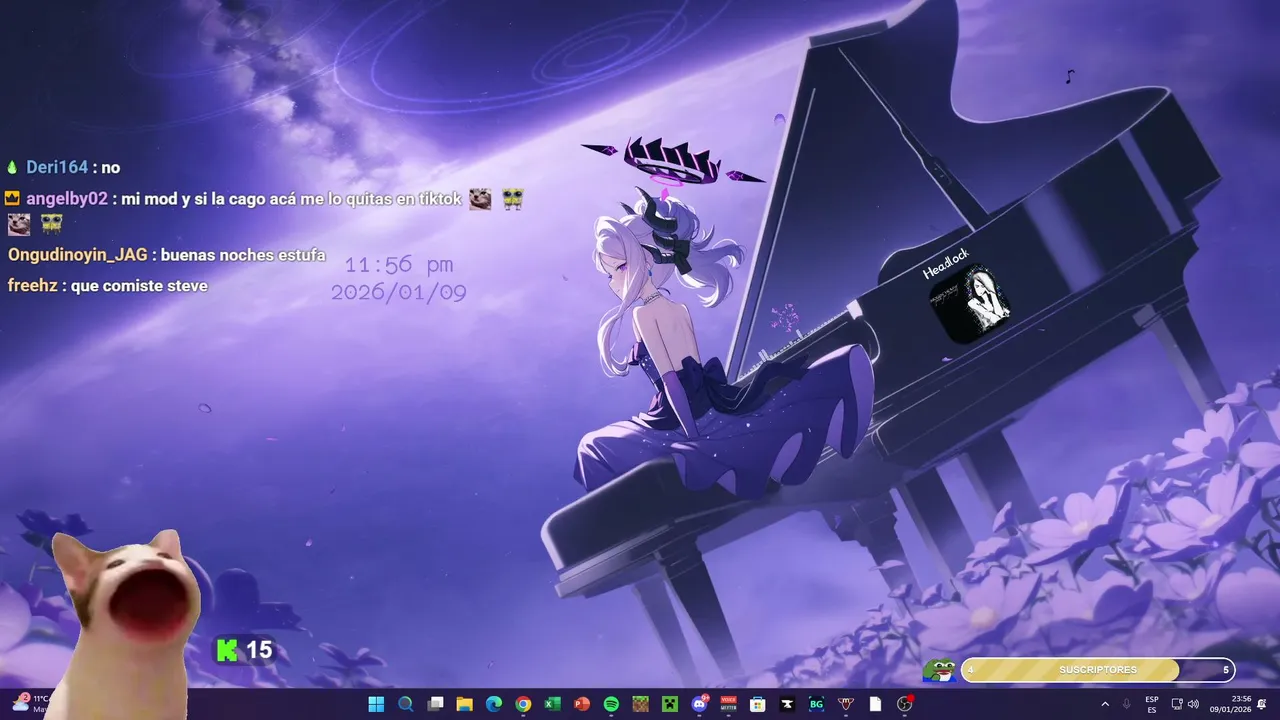Click chat username 'freehz'
Screen dimensions: 1280x720
coord(32,286)
